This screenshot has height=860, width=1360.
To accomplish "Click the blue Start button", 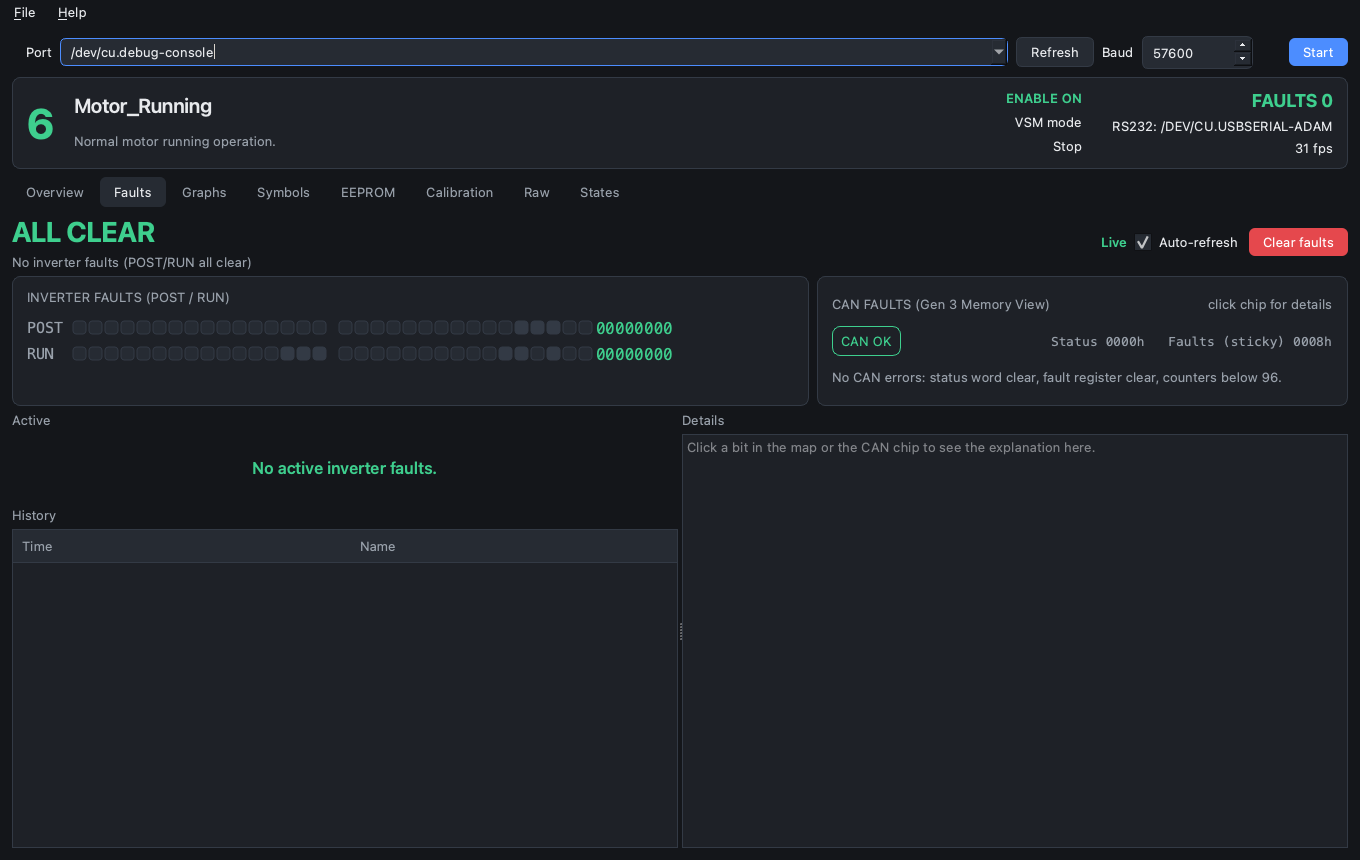I will click(x=1318, y=52).
